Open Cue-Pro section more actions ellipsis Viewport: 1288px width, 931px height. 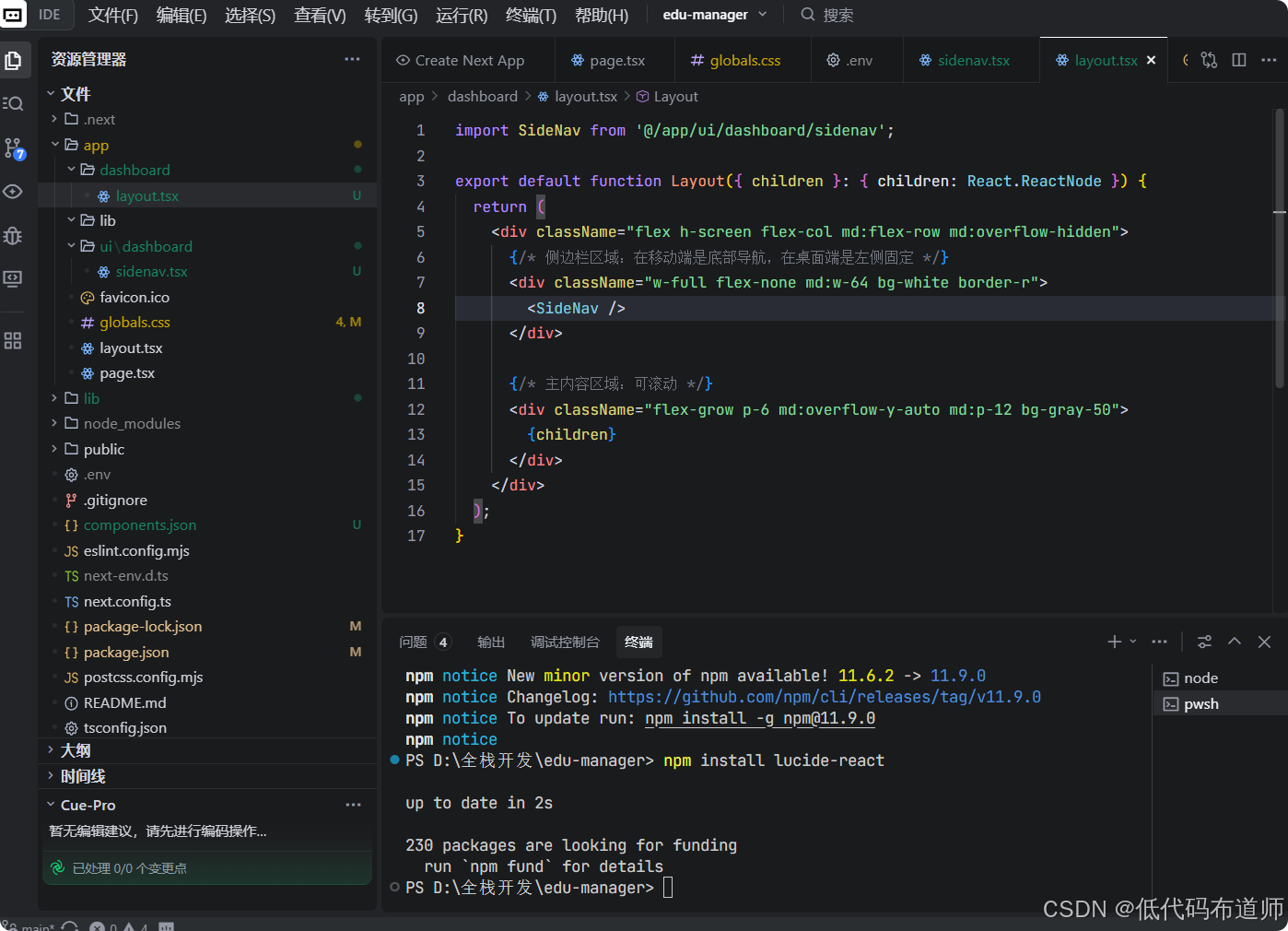tap(353, 805)
